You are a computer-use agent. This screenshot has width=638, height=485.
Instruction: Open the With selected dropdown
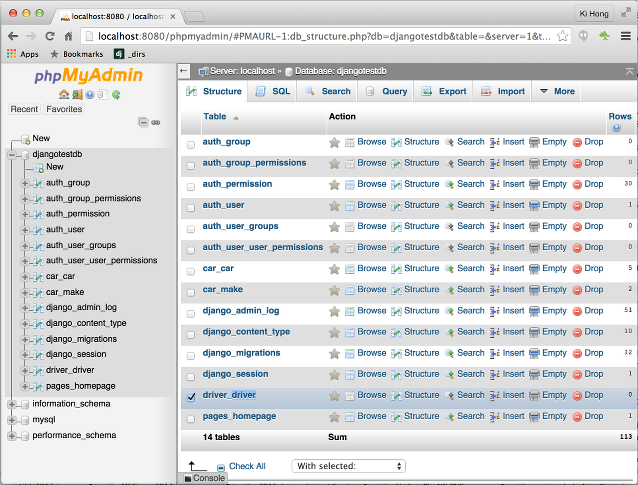(349, 466)
